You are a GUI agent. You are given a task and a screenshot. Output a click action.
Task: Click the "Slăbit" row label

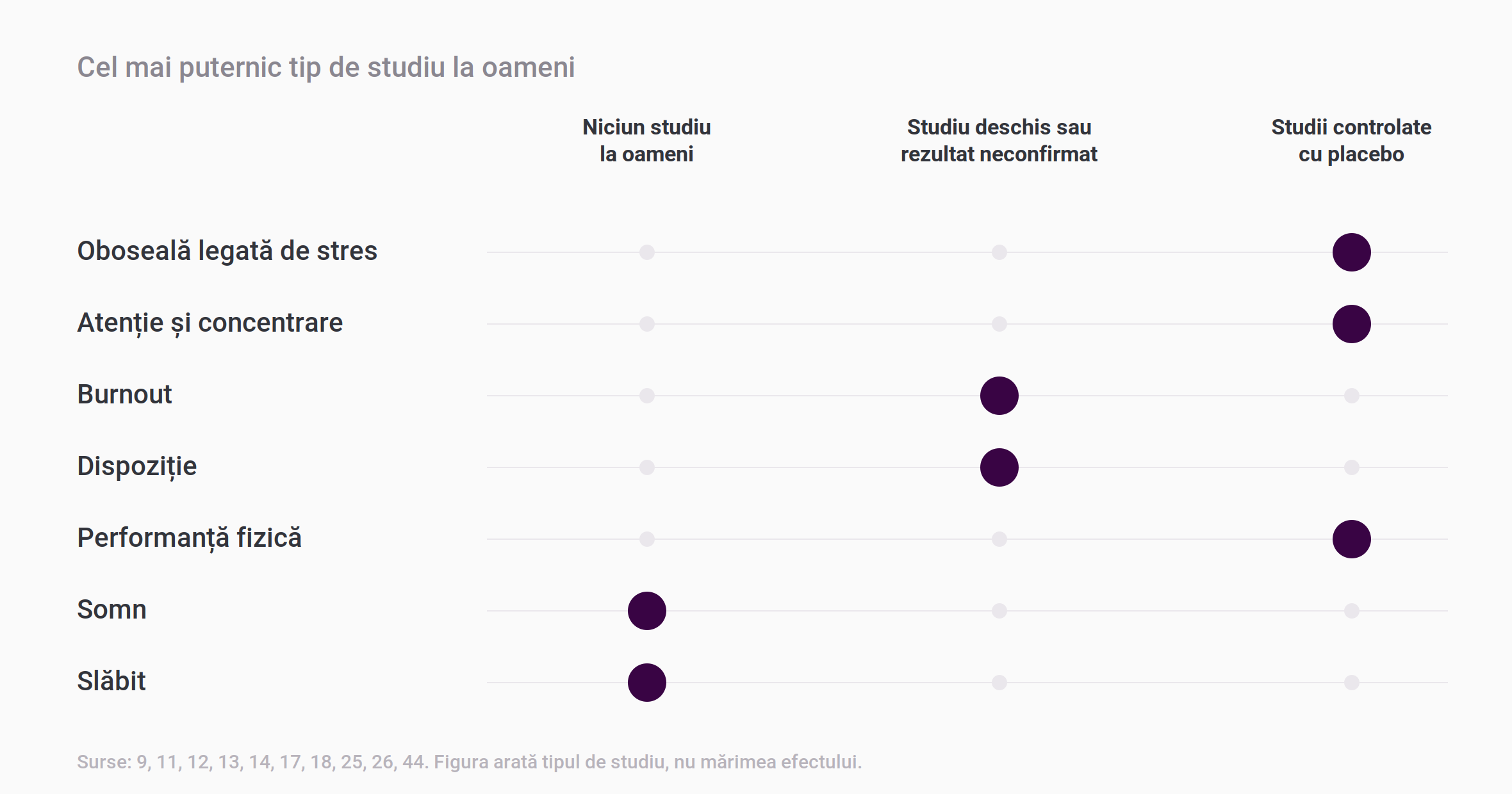tap(111, 681)
